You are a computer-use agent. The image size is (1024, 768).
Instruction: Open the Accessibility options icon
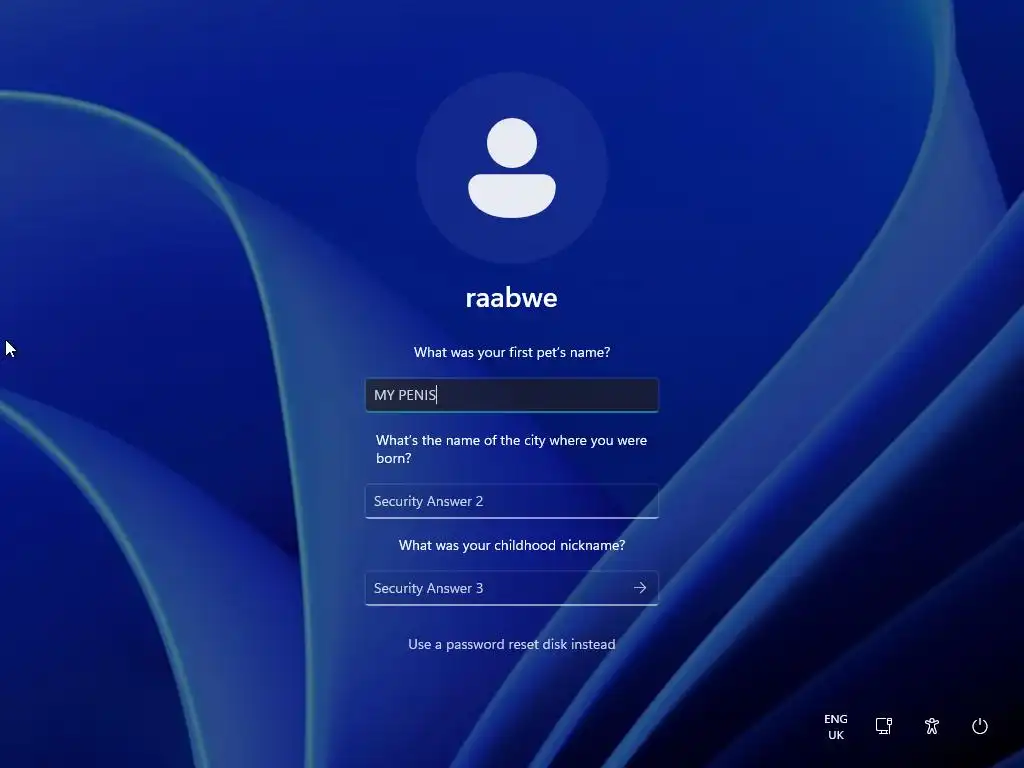click(x=932, y=726)
